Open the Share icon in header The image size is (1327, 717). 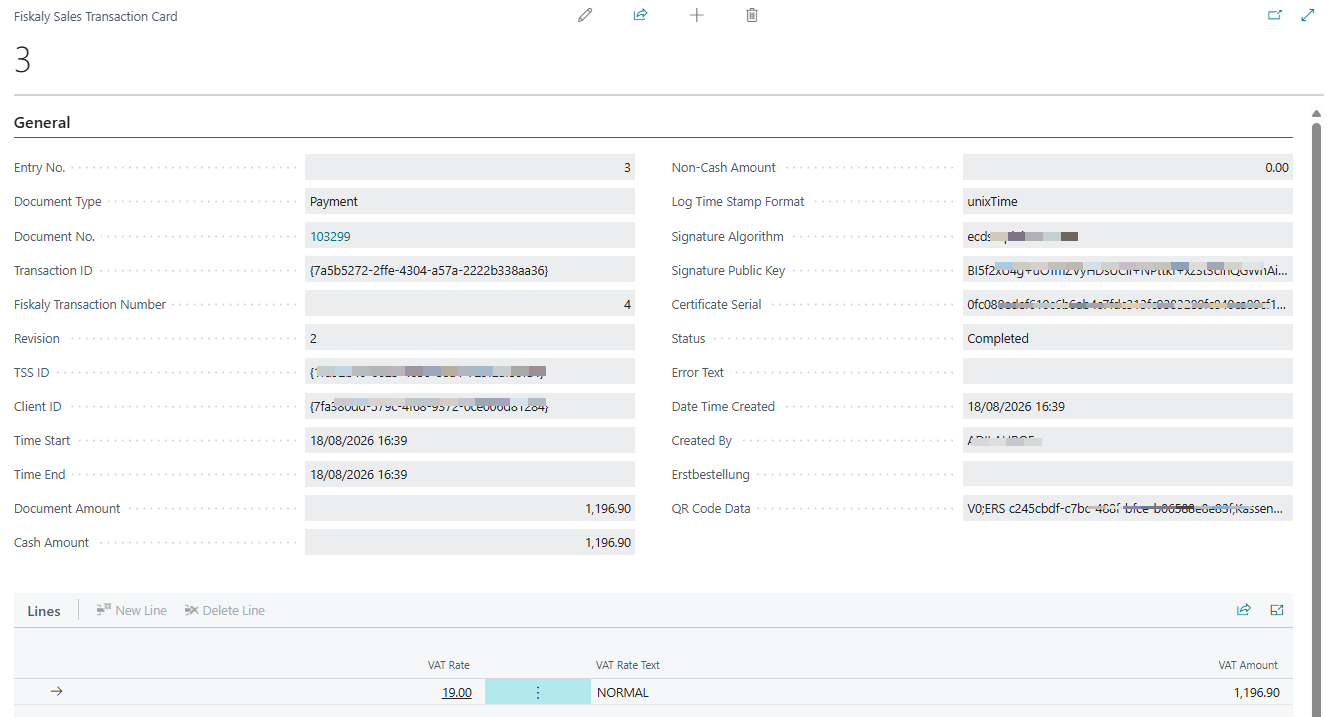[x=641, y=15]
